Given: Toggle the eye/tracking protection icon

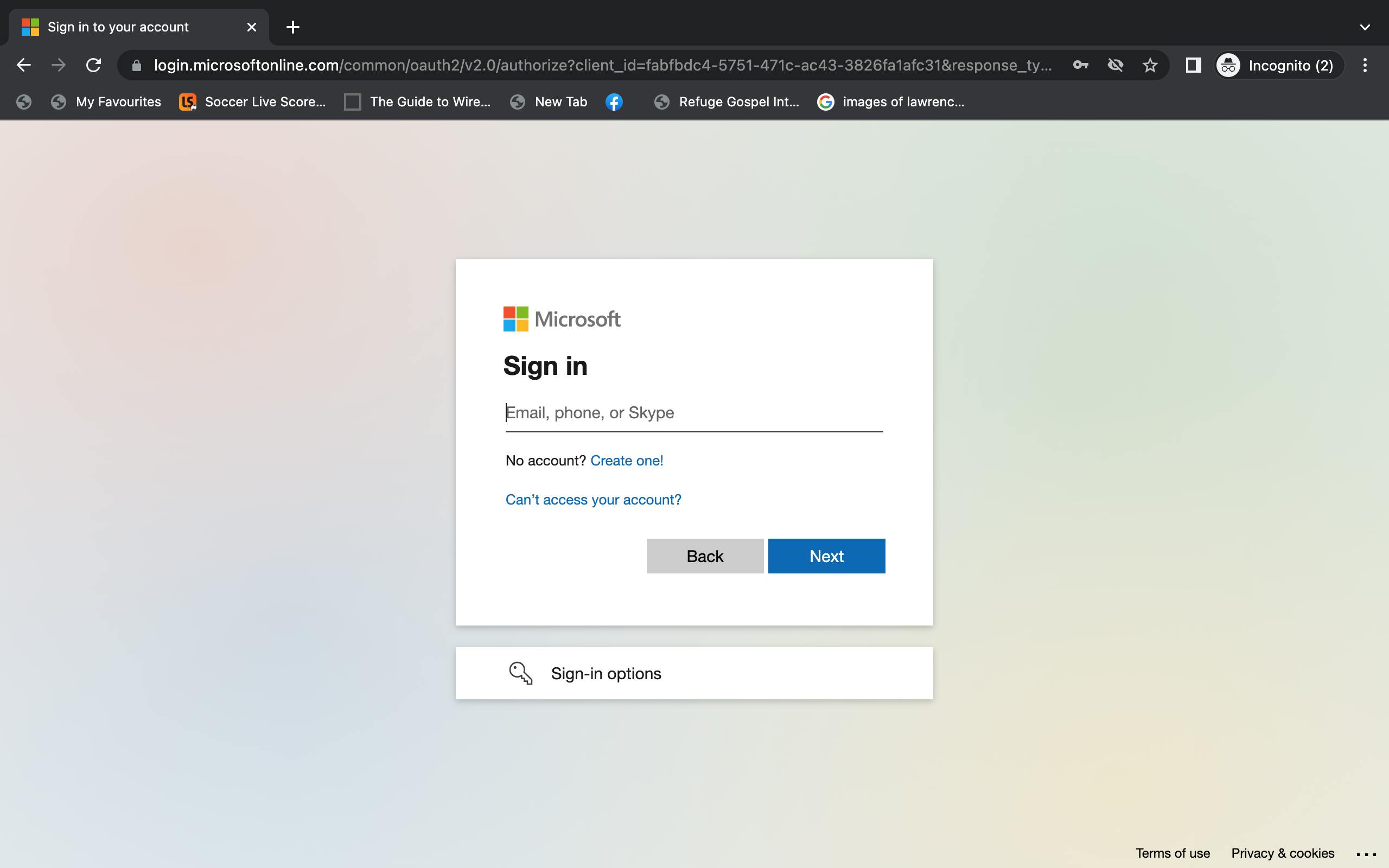Looking at the screenshot, I should [x=1116, y=65].
